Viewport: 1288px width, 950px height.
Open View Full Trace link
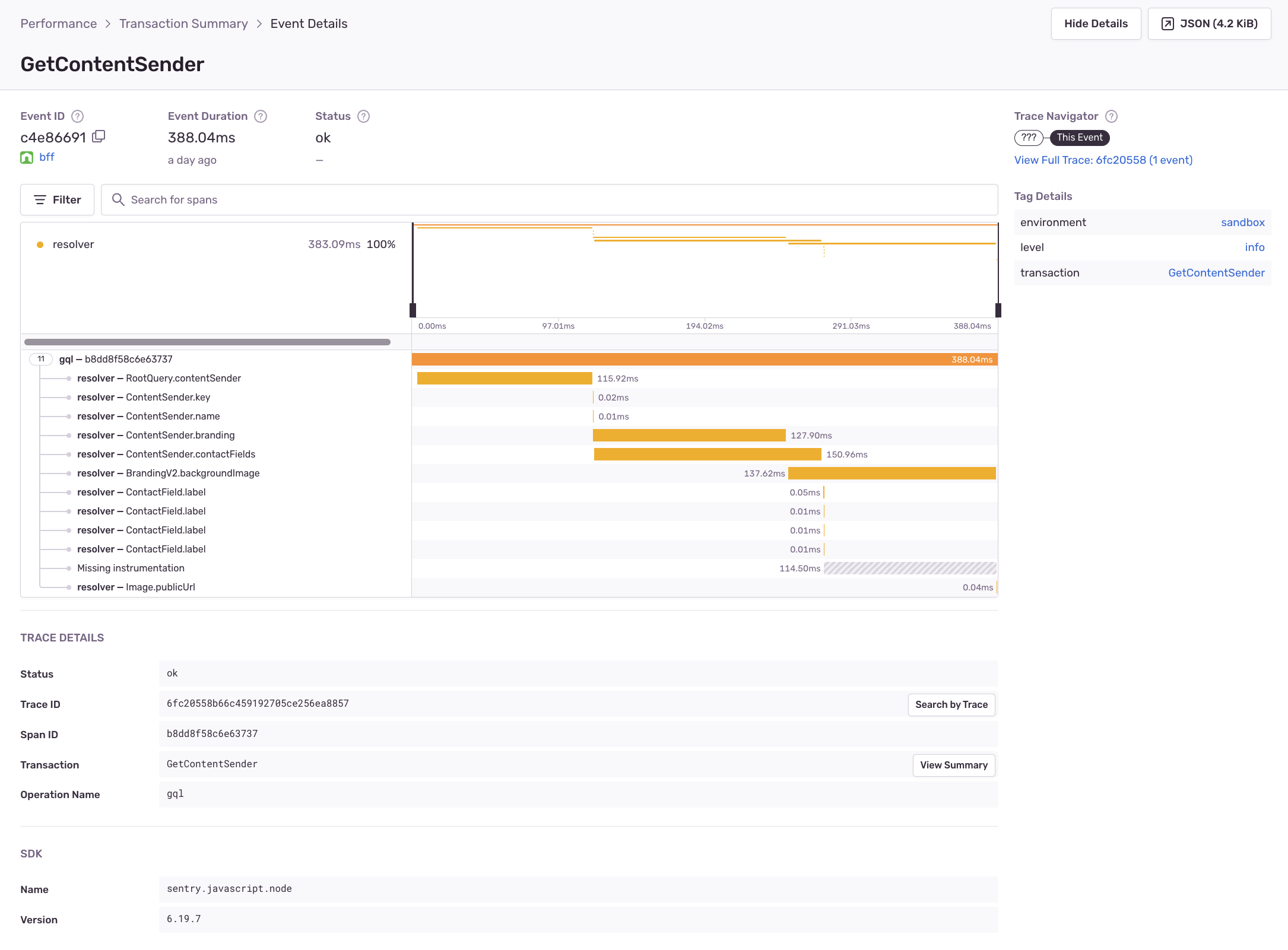(1103, 160)
